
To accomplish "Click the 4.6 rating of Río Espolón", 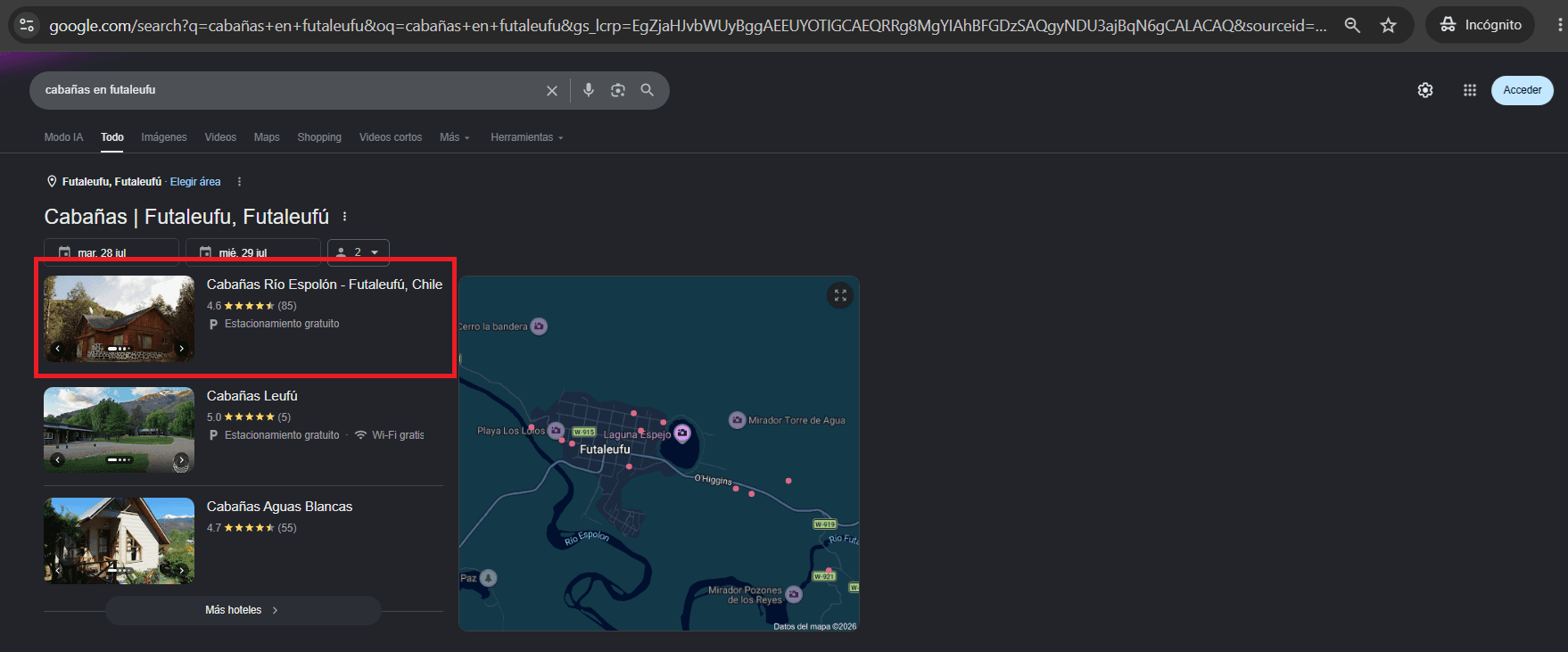I will pos(214,306).
